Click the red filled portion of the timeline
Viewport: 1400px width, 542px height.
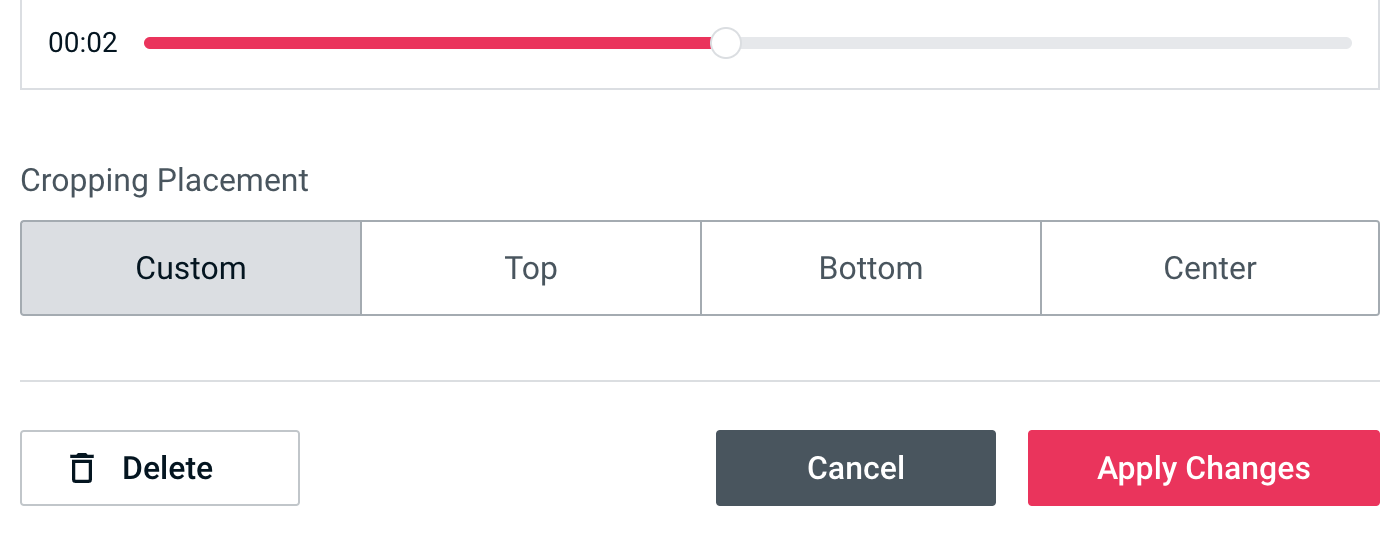pos(430,43)
